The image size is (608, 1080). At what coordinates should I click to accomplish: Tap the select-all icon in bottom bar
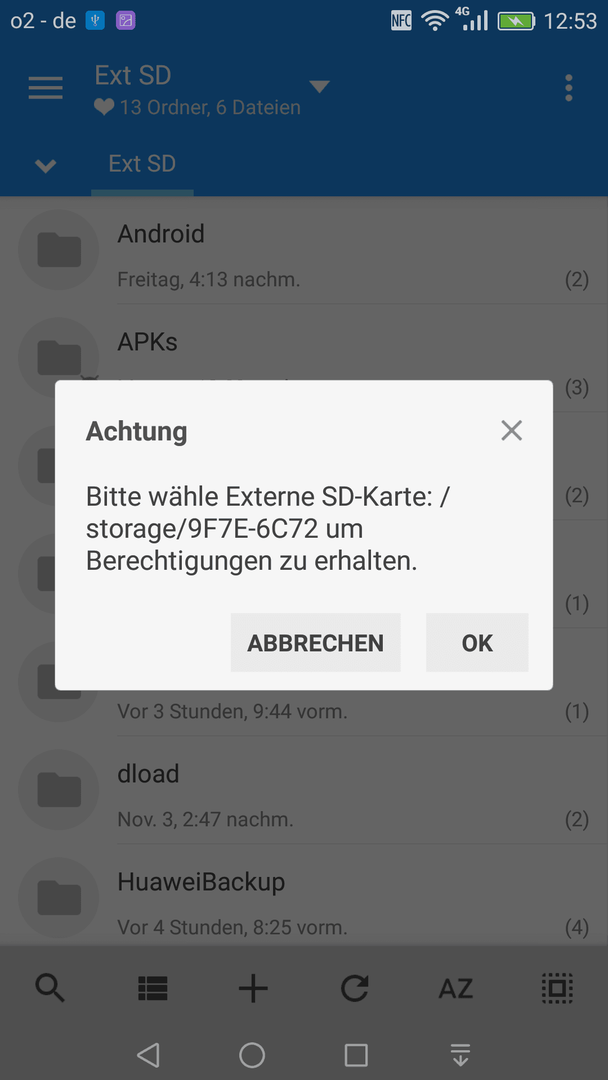pyautogui.click(x=557, y=988)
